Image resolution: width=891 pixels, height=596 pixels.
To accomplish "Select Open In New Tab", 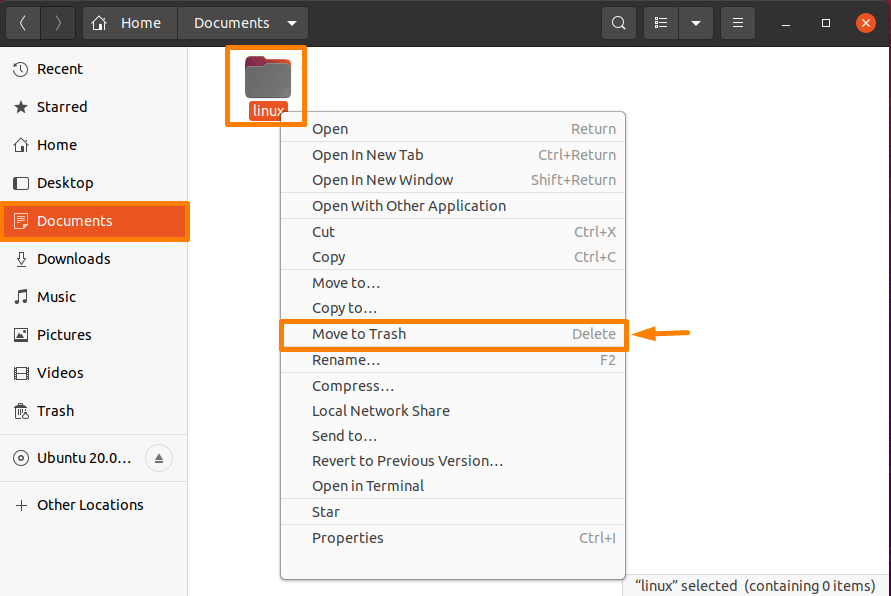I will (368, 154).
